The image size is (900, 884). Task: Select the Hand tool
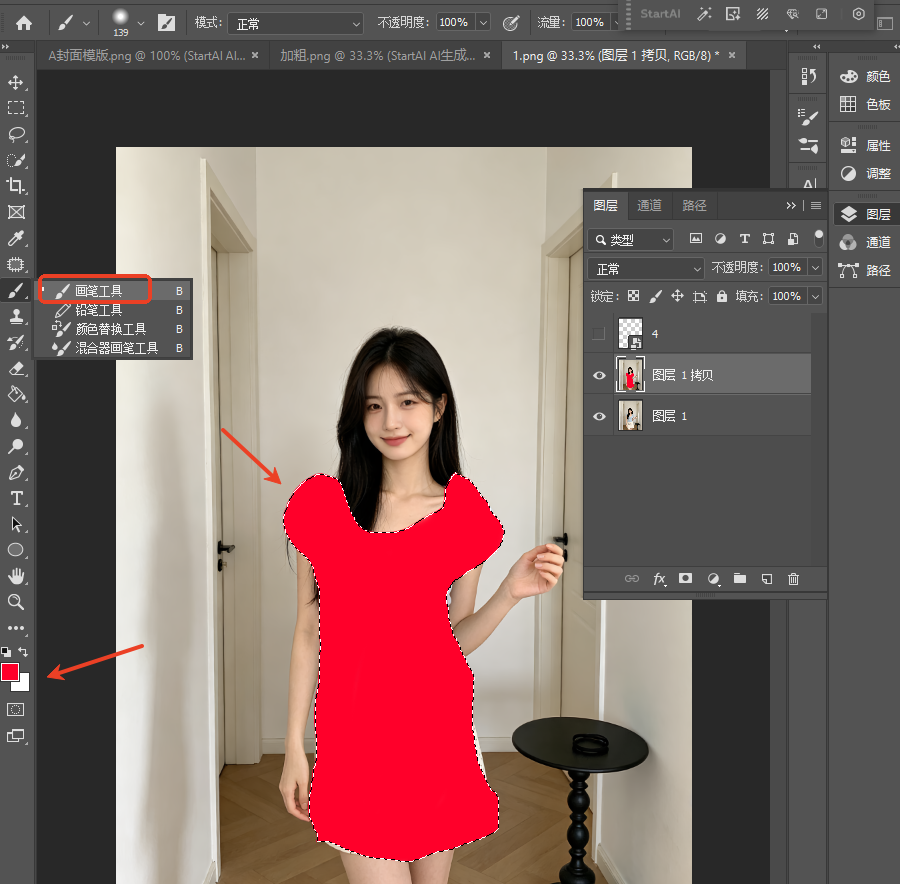[x=15, y=576]
